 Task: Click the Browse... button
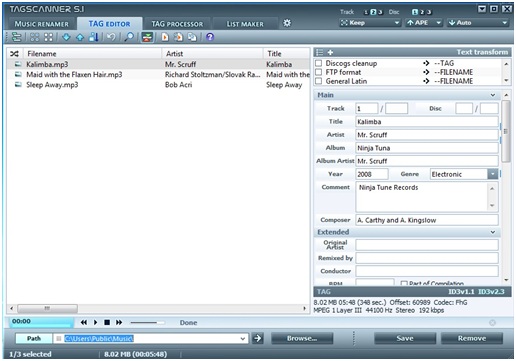click(302, 338)
